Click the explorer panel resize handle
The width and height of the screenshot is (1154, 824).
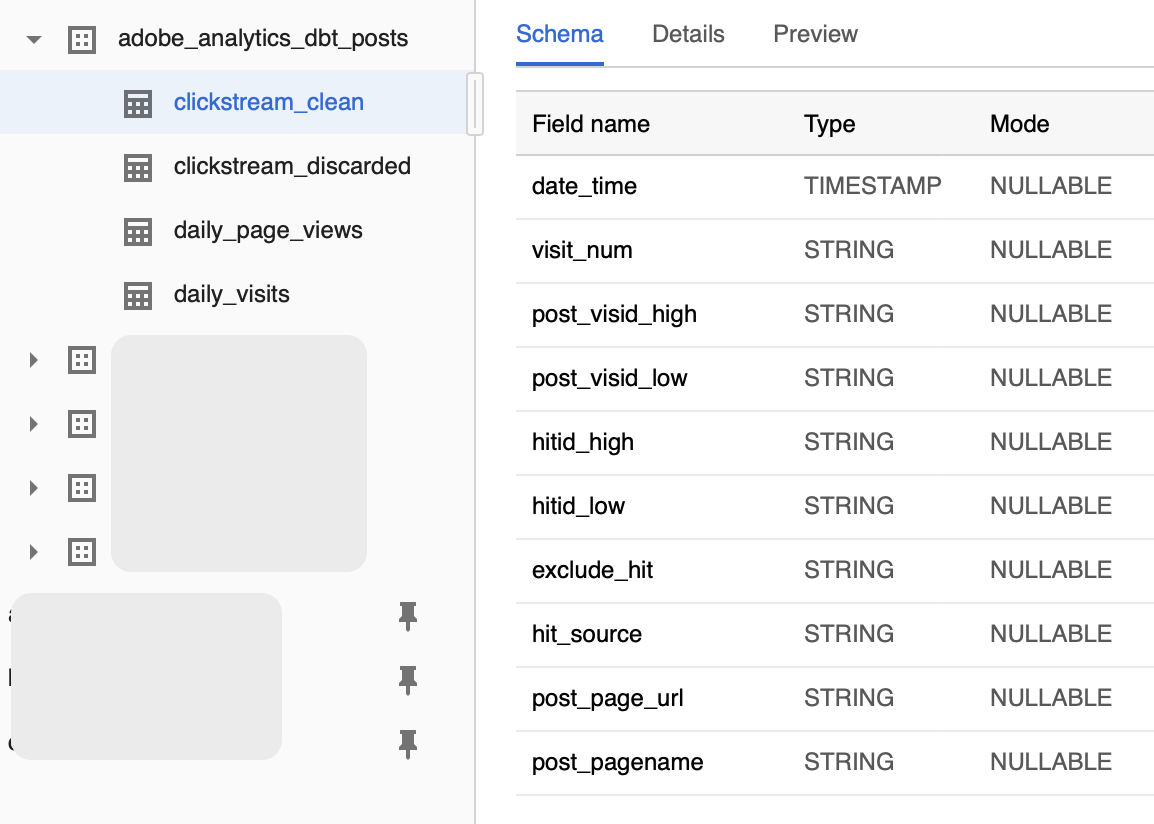[x=475, y=104]
